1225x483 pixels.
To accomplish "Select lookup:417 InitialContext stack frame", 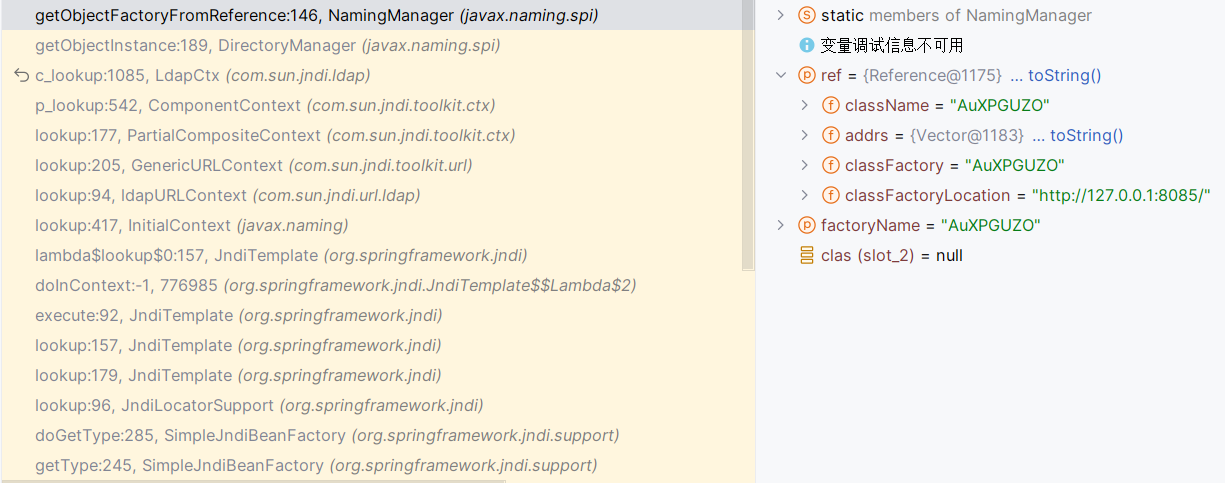I will click(x=191, y=225).
